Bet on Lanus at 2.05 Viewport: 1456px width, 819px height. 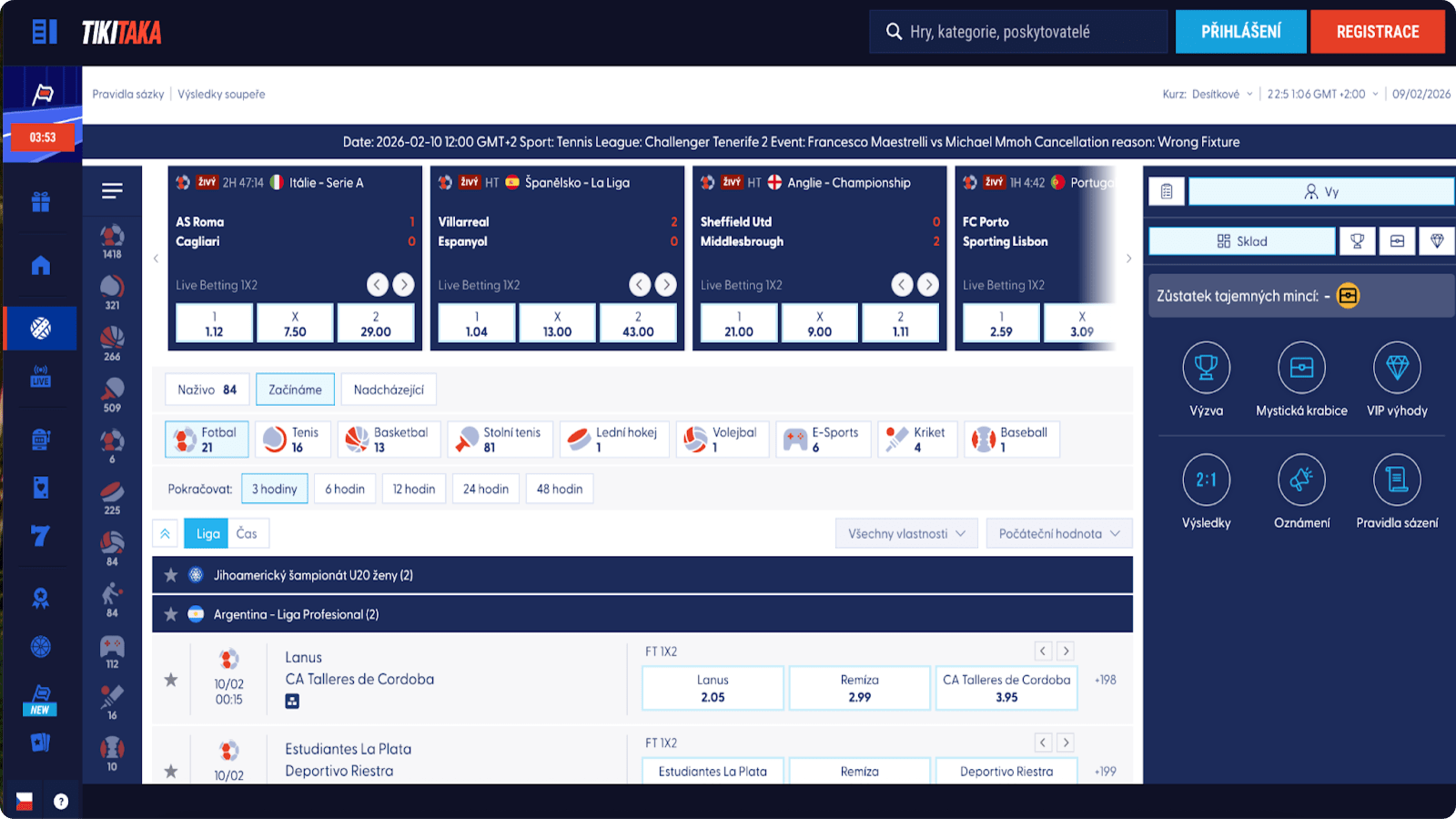pos(713,688)
